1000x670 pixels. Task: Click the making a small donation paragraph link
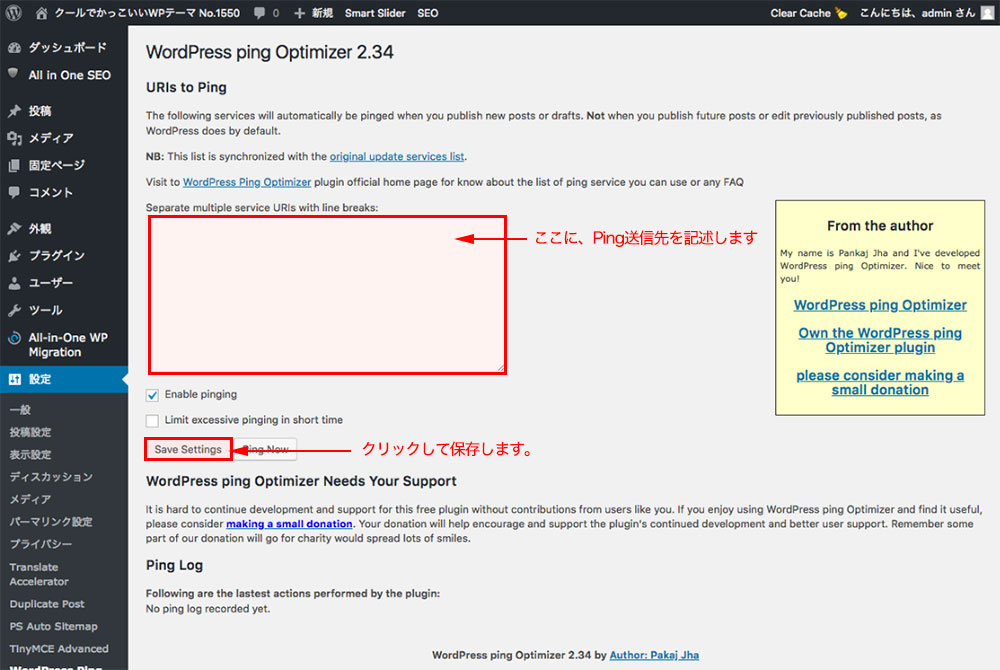(x=289, y=524)
